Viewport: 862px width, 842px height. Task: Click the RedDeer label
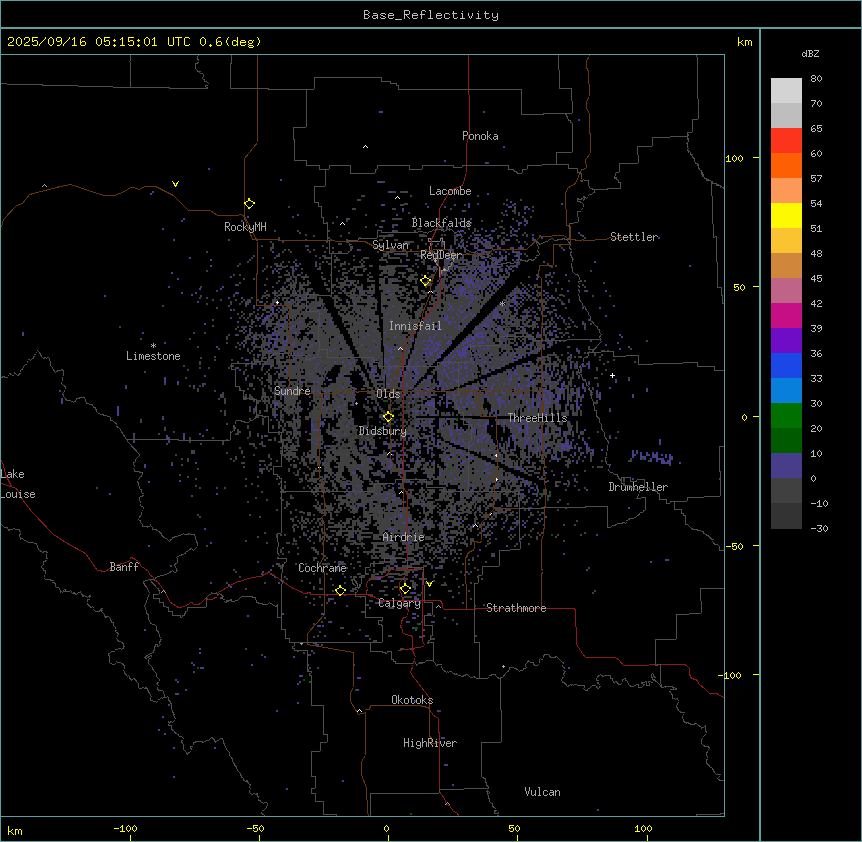(441, 255)
